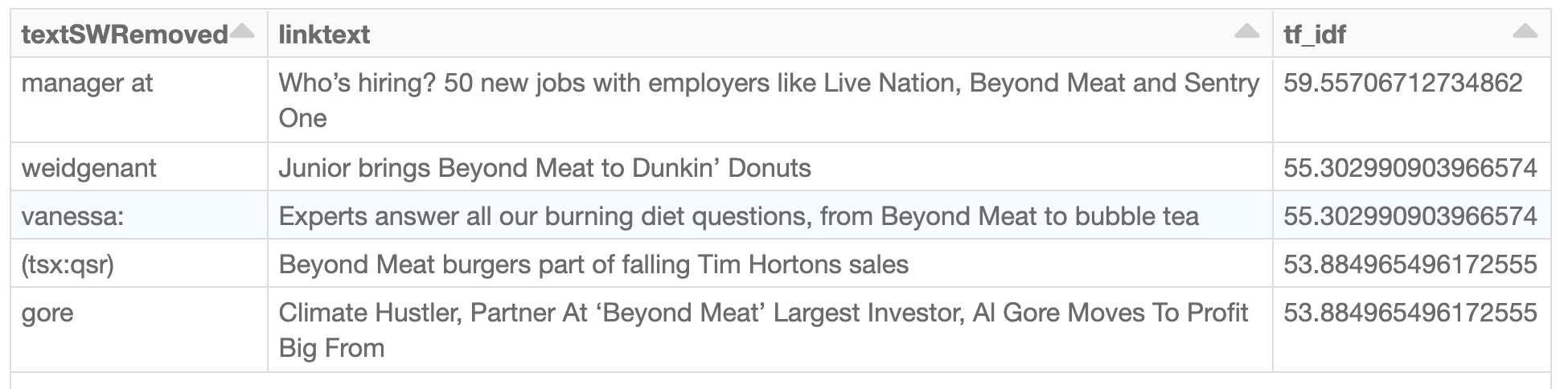
Task: Click tf_idf value in the gore row
Action: pos(1410,313)
